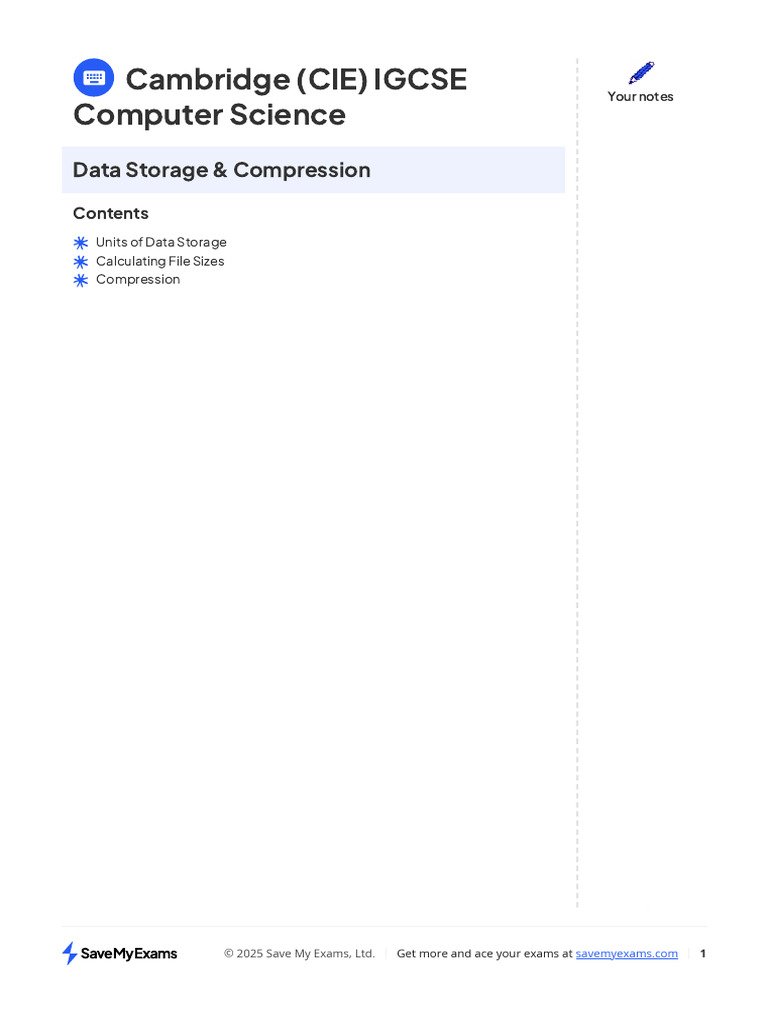The height and width of the screenshot is (1024, 768).
Task: Click the asterisk bullet beside Compression
Action: [81, 280]
